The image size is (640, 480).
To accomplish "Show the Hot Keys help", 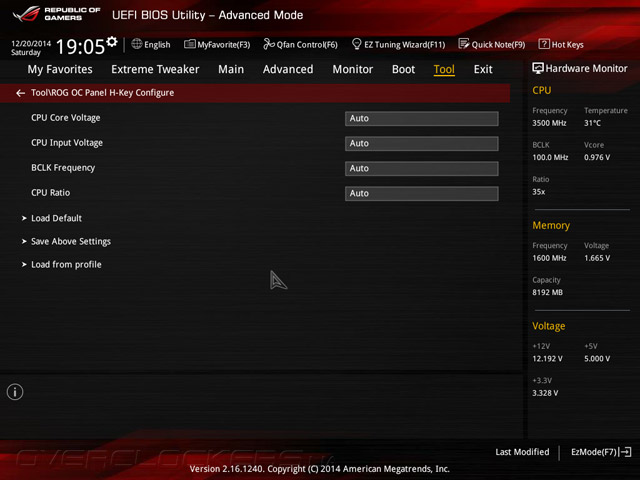I will click(561, 44).
